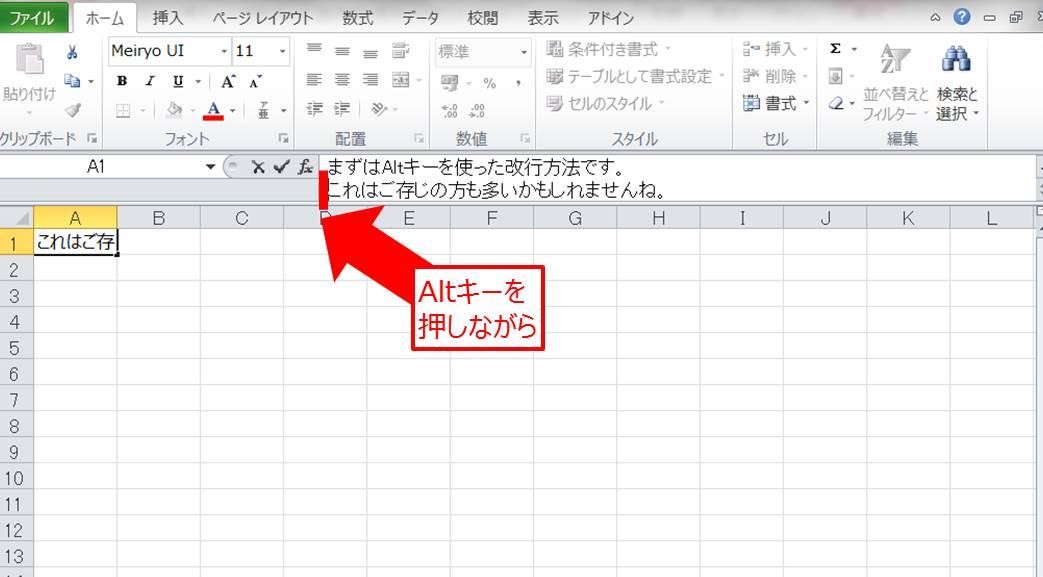
Task: Toggle Underline formatting
Action: pyautogui.click(x=178, y=82)
